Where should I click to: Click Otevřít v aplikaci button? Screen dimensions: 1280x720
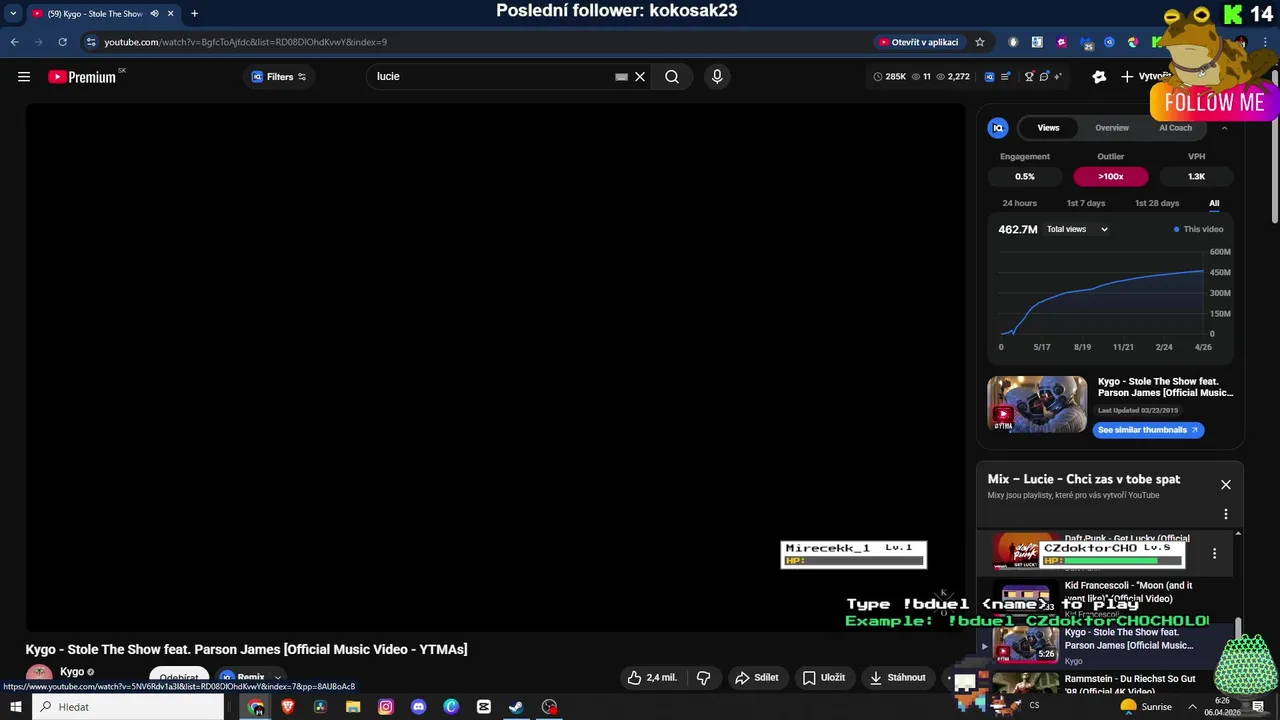coord(918,42)
